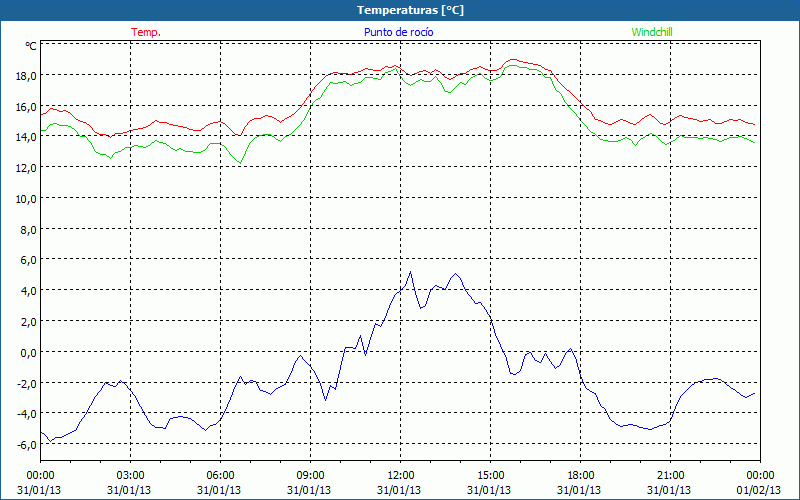Click the red temperature peak near 15:45

(x=513, y=60)
